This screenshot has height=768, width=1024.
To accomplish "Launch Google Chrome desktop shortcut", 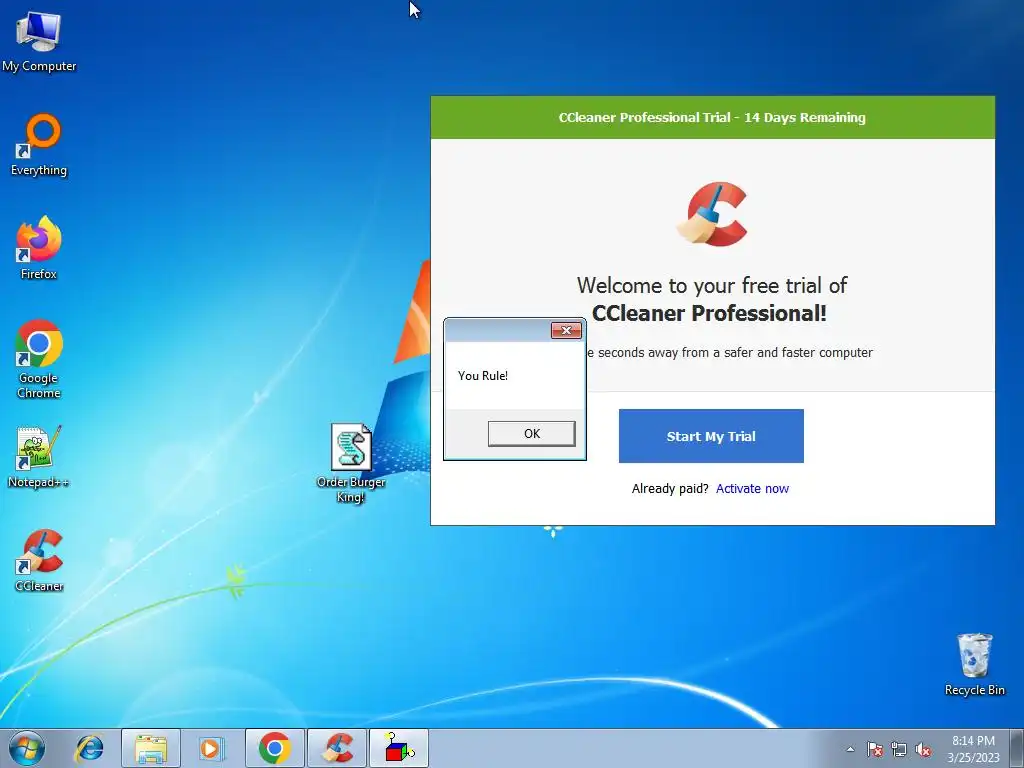I will [x=39, y=359].
